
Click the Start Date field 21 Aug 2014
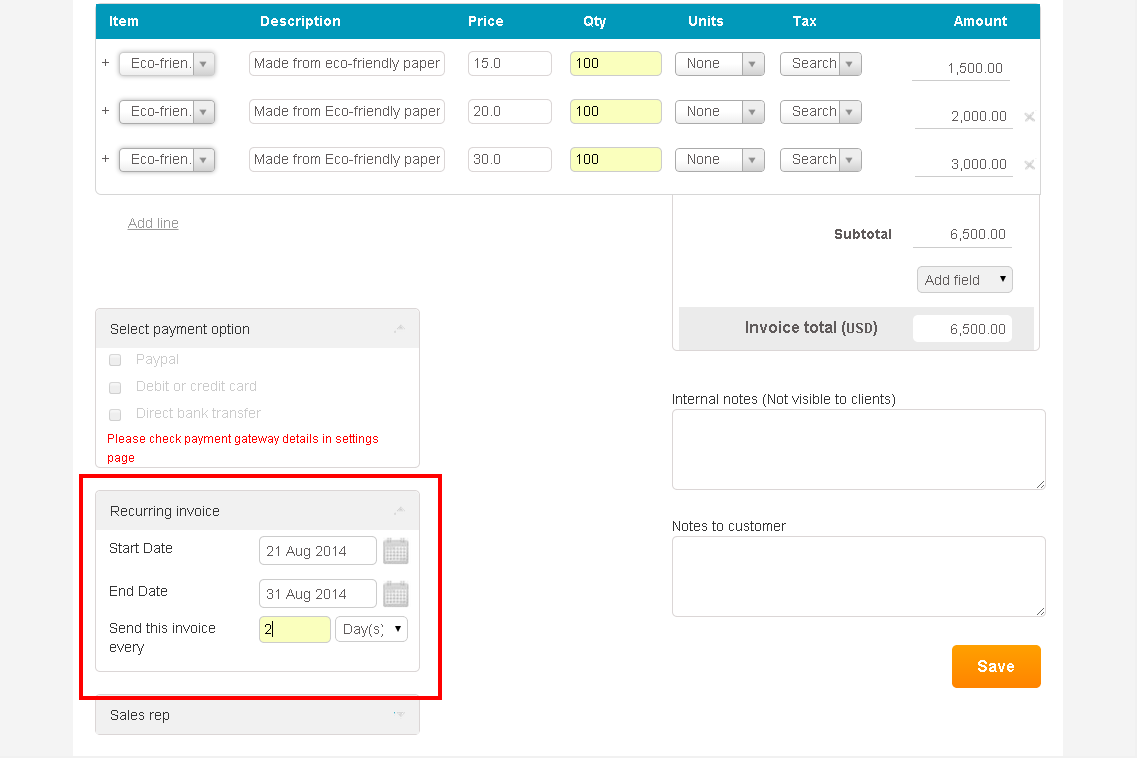tap(318, 551)
